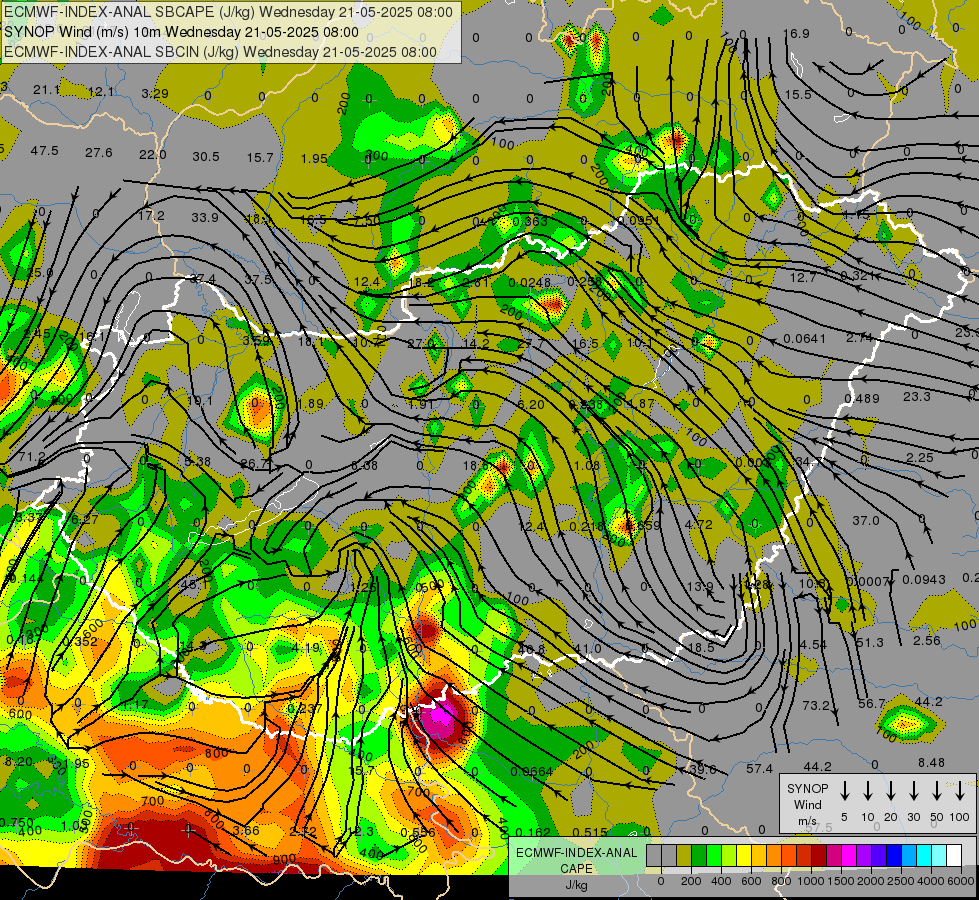
Task: Click the 5 m/s wind arrow in legend
Action: (x=844, y=791)
